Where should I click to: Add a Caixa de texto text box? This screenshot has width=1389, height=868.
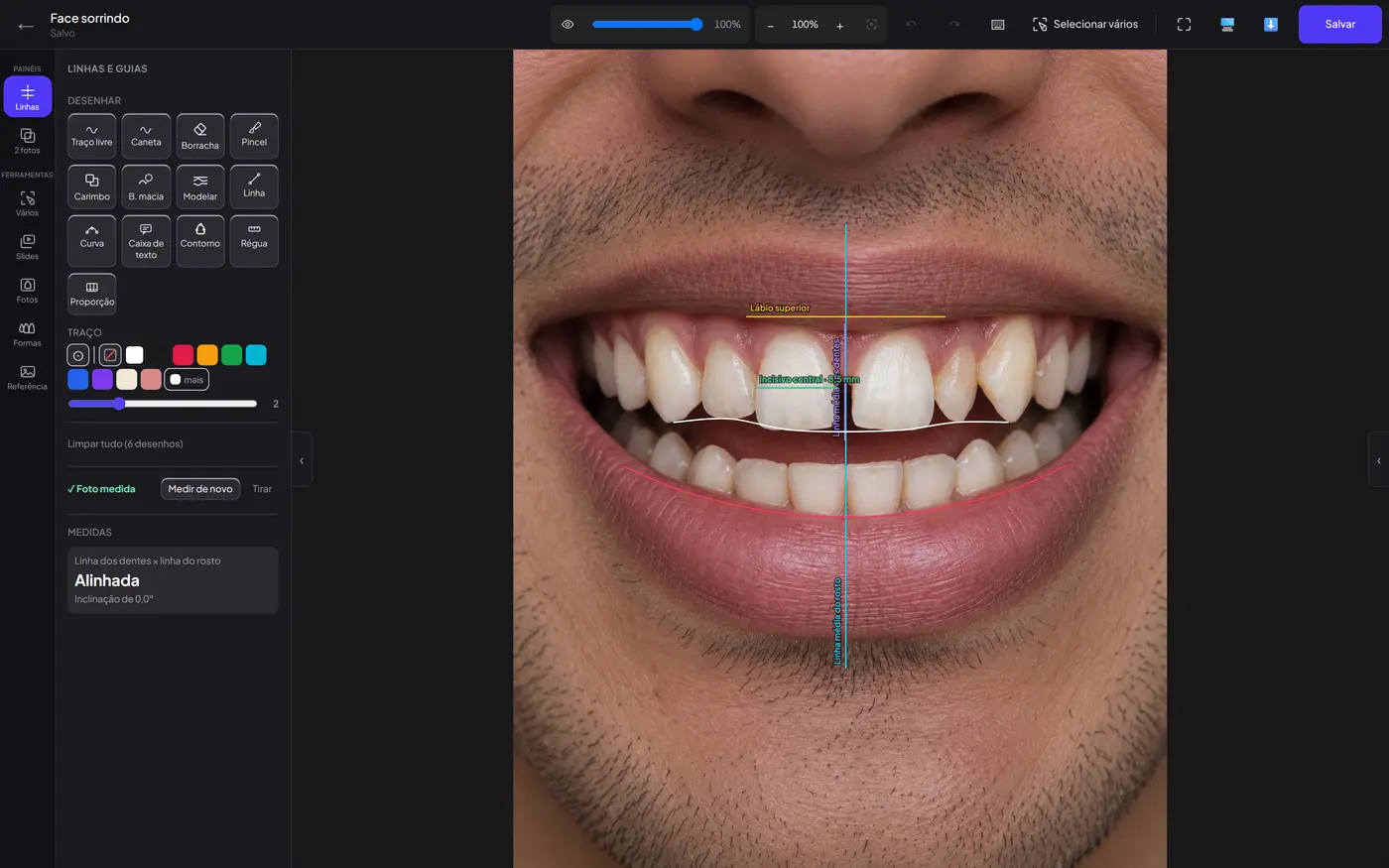click(146, 241)
